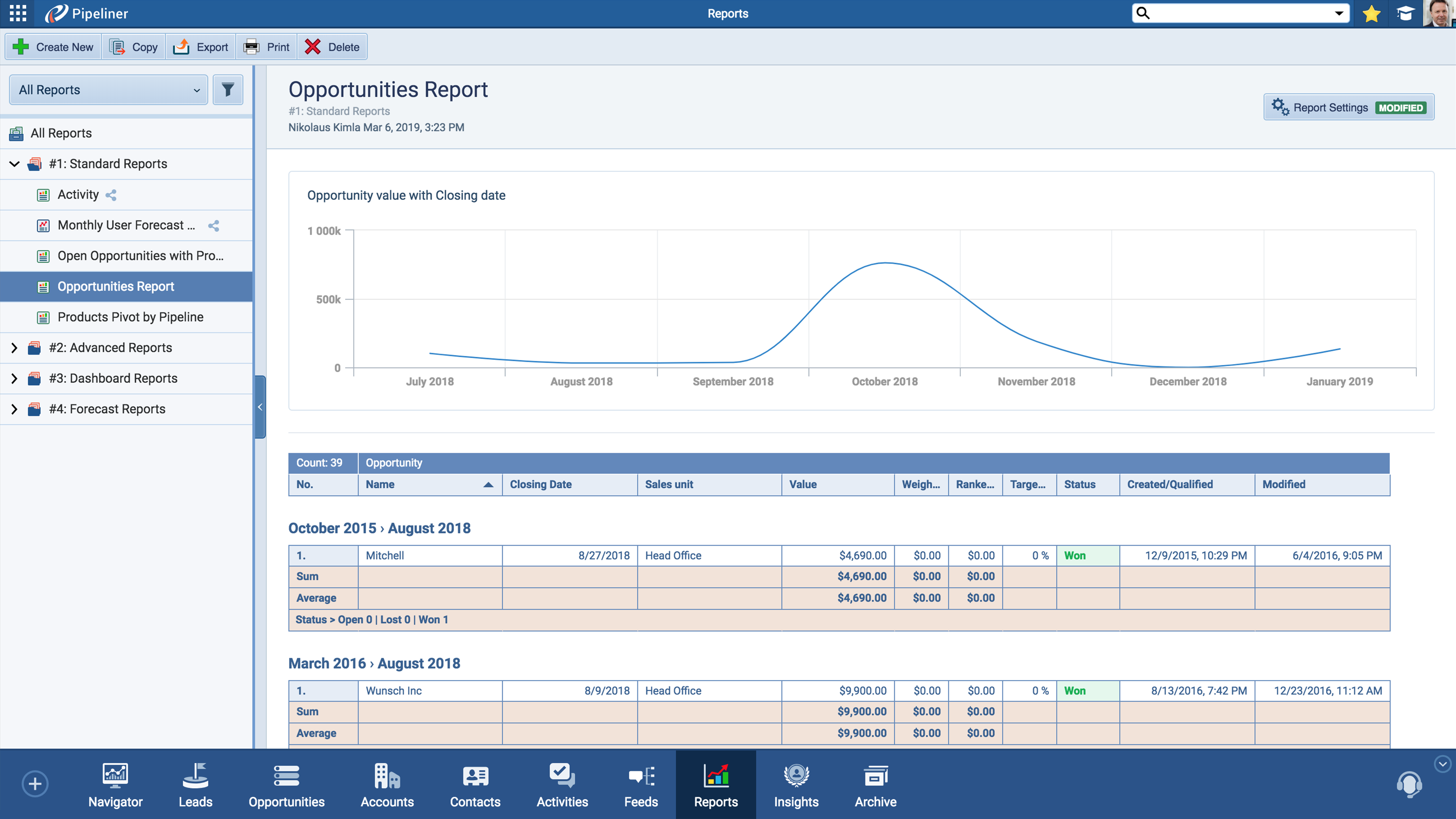Click the filter funnel icon

tap(228, 89)
